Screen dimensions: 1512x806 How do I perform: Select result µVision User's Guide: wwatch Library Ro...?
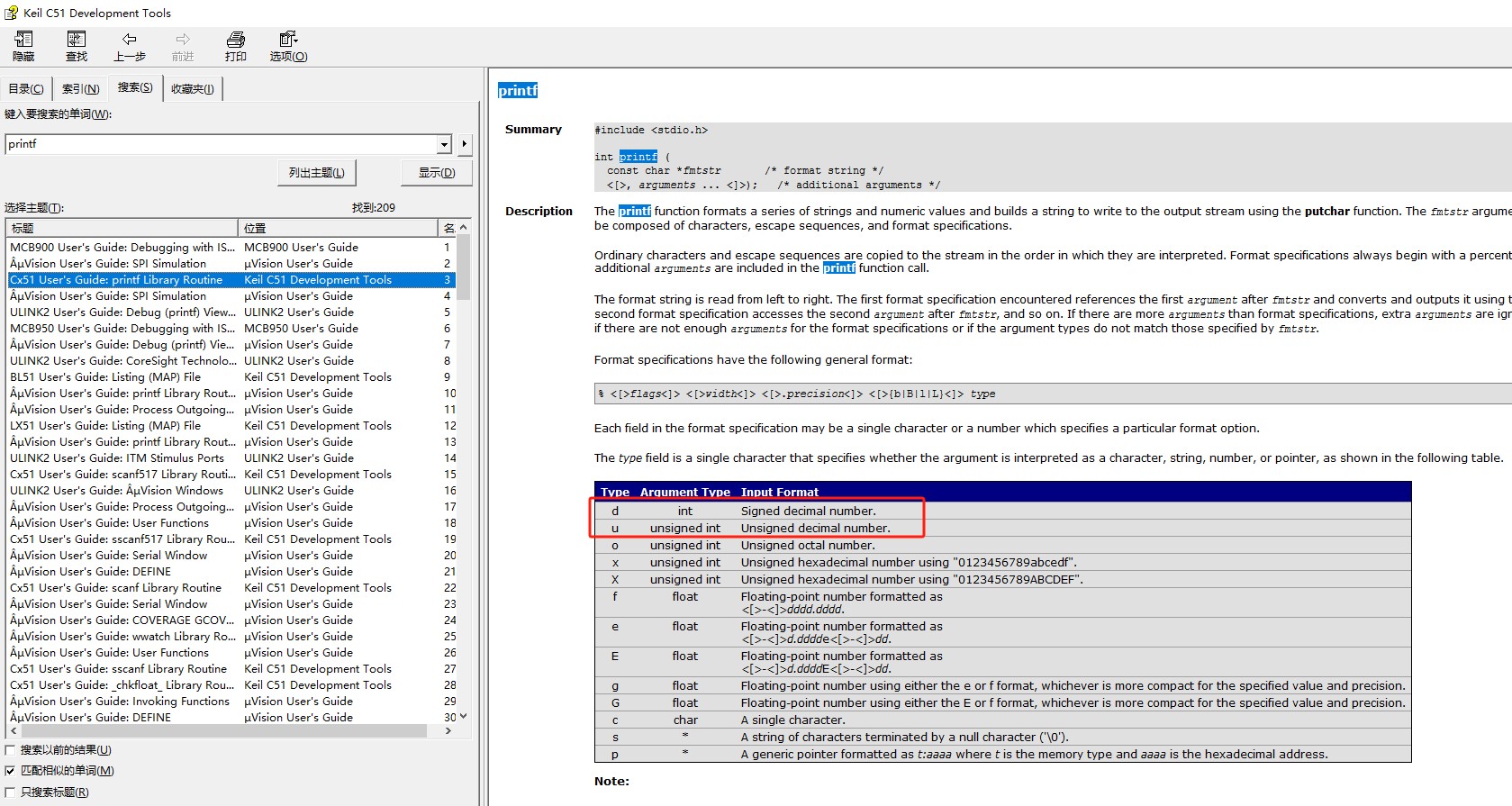pyautogui.click(x=231, y=637)
